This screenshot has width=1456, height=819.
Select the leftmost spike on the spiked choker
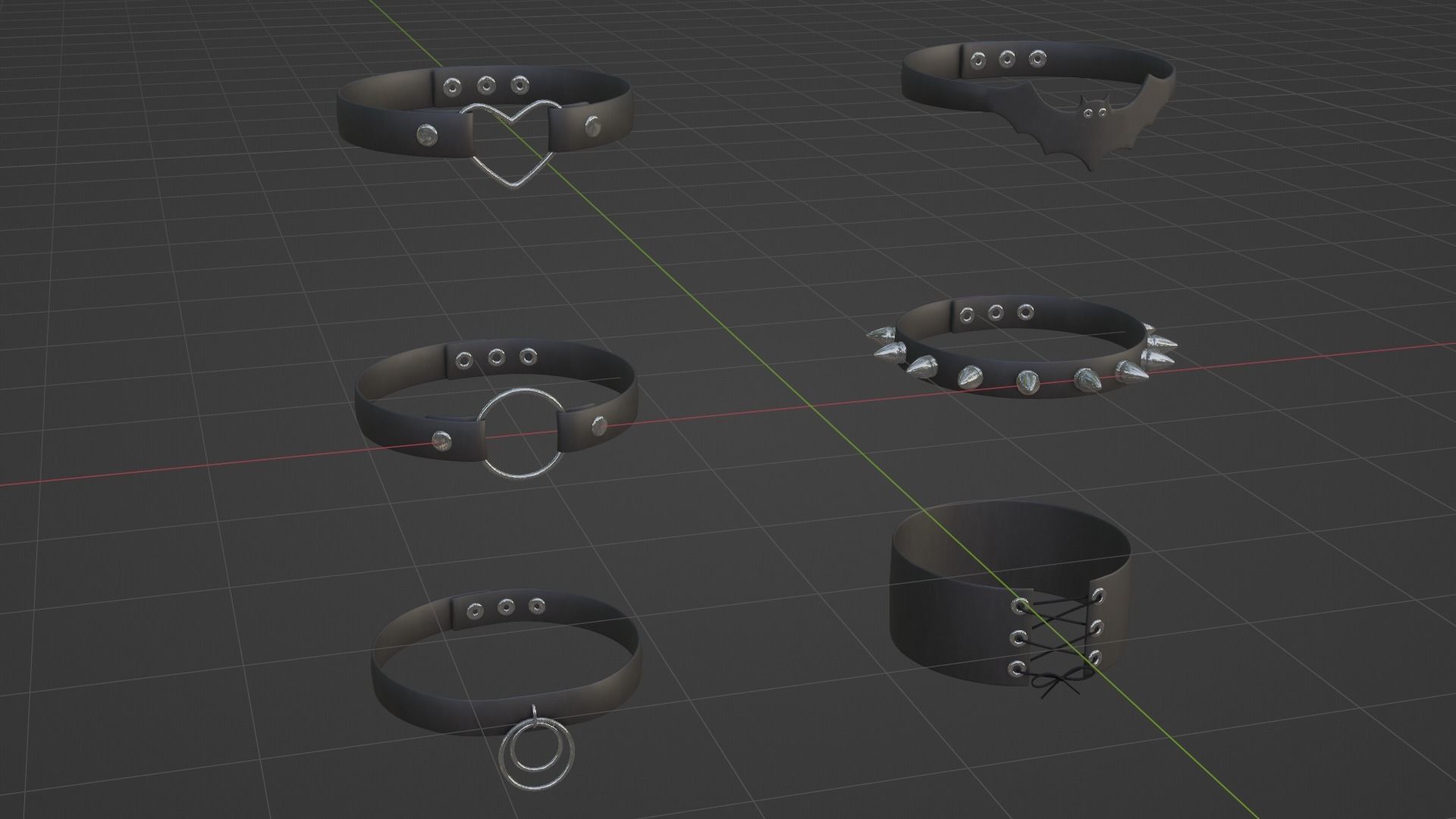tap(880, 334)
